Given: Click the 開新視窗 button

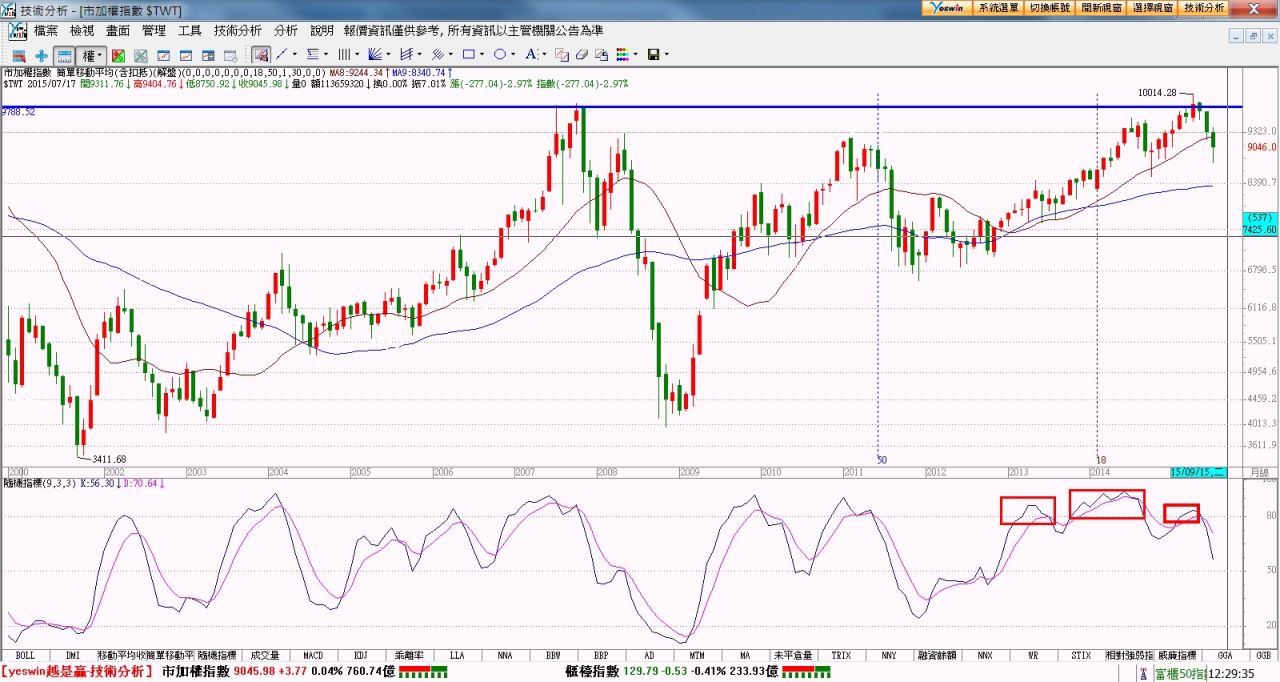Looking at the screenshot, I should coord(1101,7).
